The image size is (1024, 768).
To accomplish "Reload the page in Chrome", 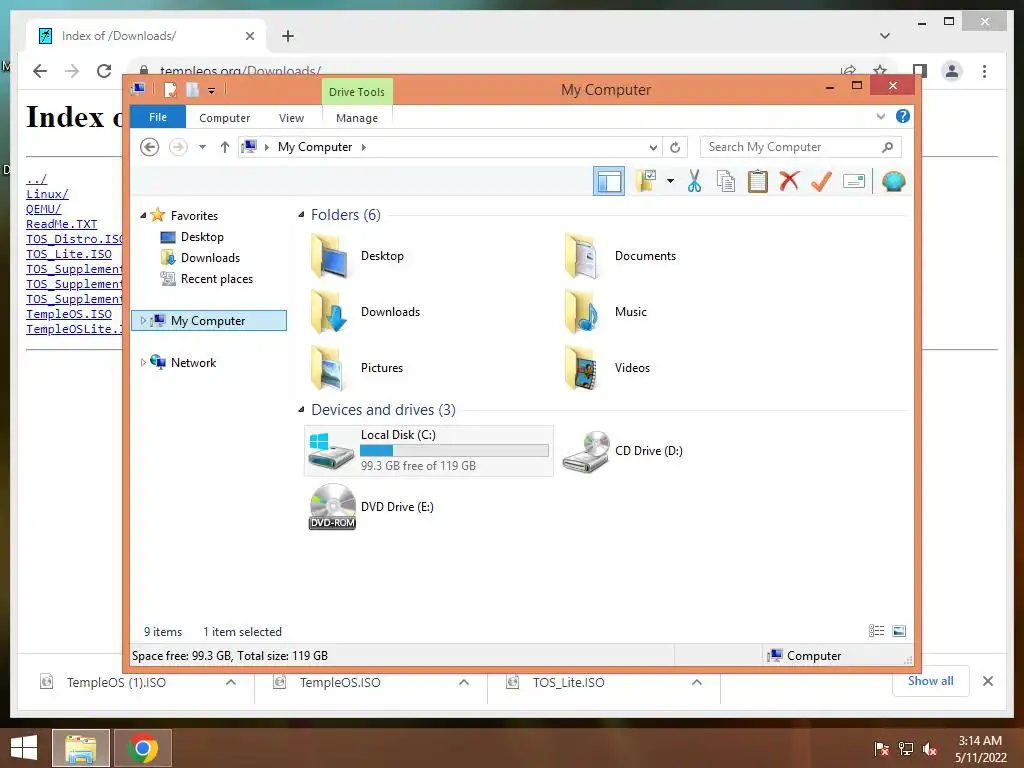I will pyautogui.click(x=104, y=71).
